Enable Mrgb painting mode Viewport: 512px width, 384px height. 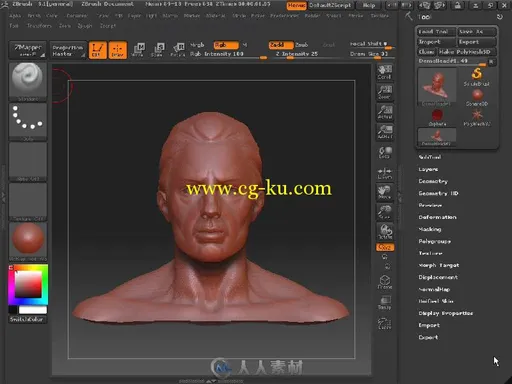[x=197, y=45]
